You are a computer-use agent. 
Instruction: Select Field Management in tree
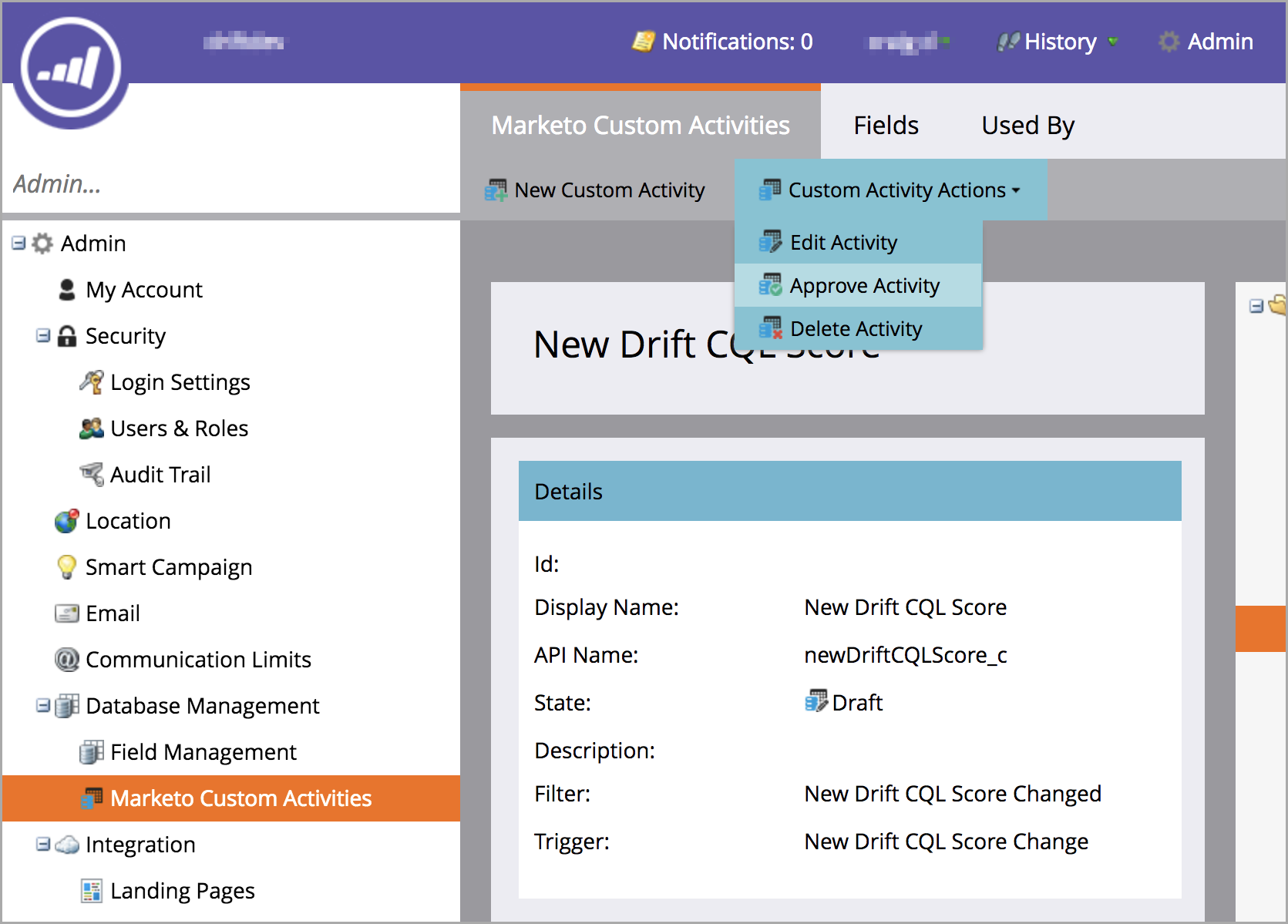point(203,752)
